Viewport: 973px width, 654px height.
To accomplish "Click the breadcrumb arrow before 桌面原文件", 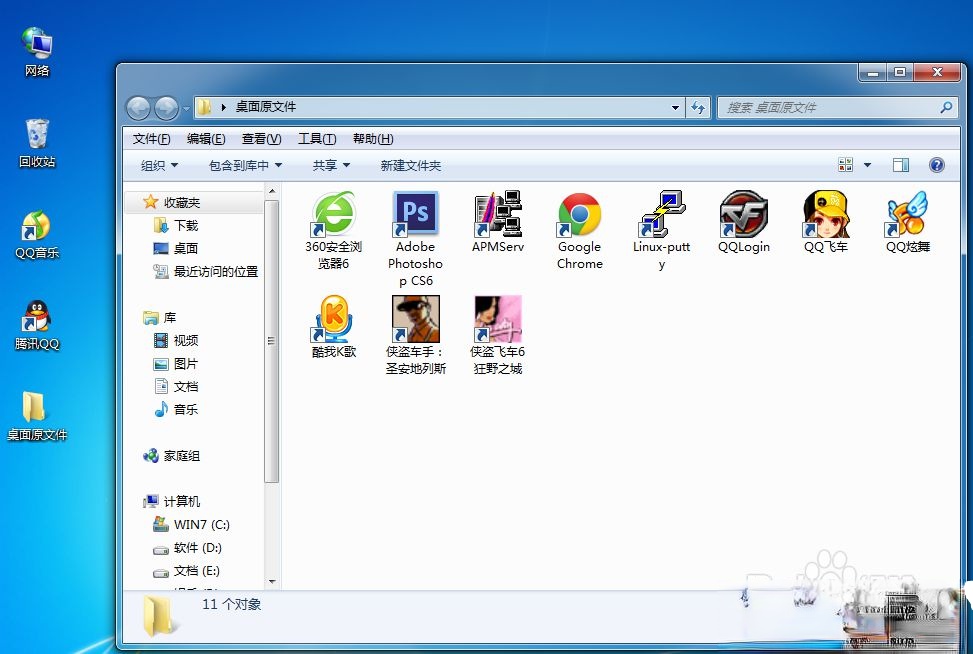I will tap(223, 107).
